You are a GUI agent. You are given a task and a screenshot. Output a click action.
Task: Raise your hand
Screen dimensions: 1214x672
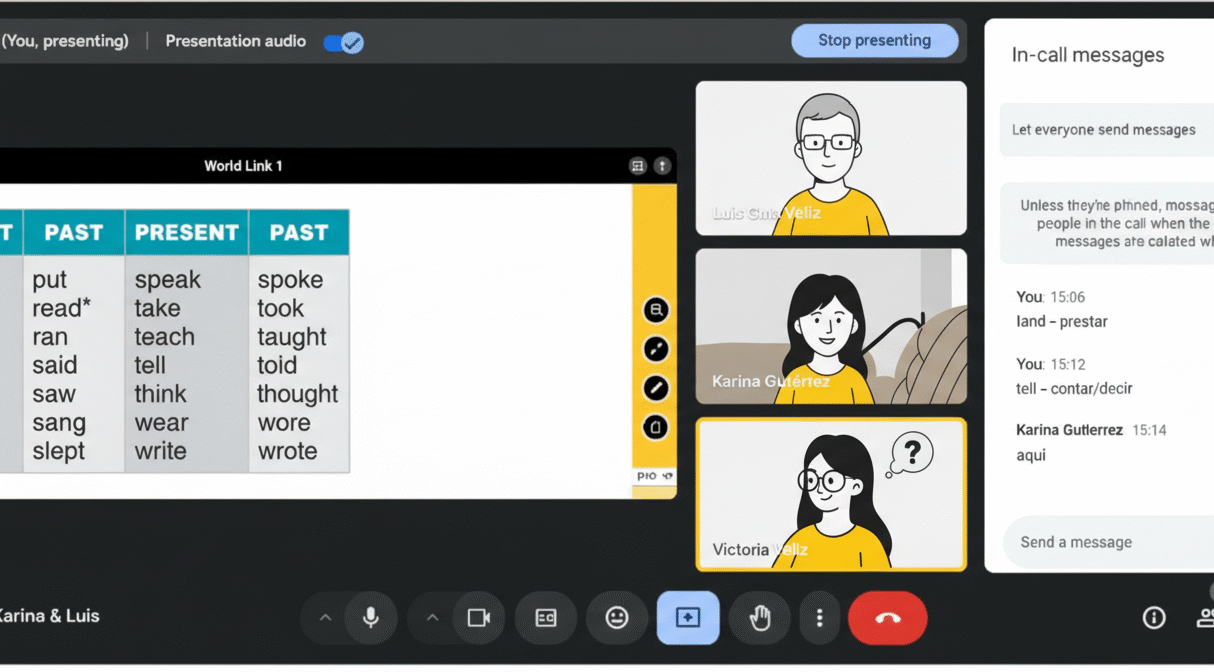coord(760,618)
